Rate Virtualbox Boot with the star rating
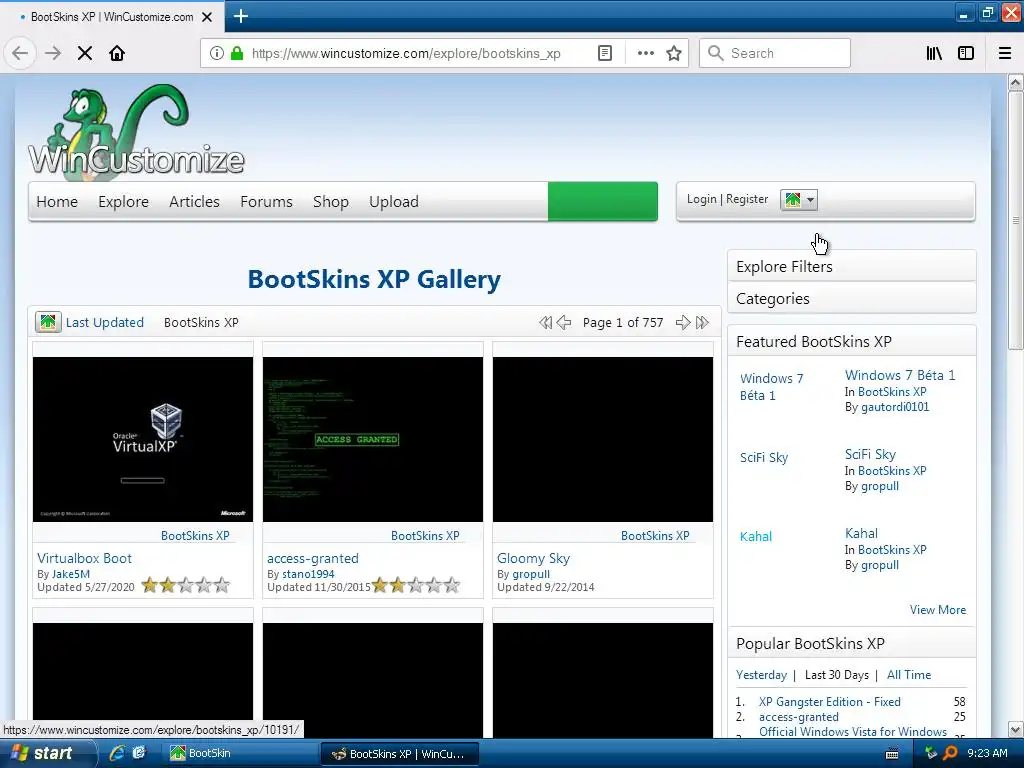This screenshot has width=1024, height=768. click(x=186, y=585)
